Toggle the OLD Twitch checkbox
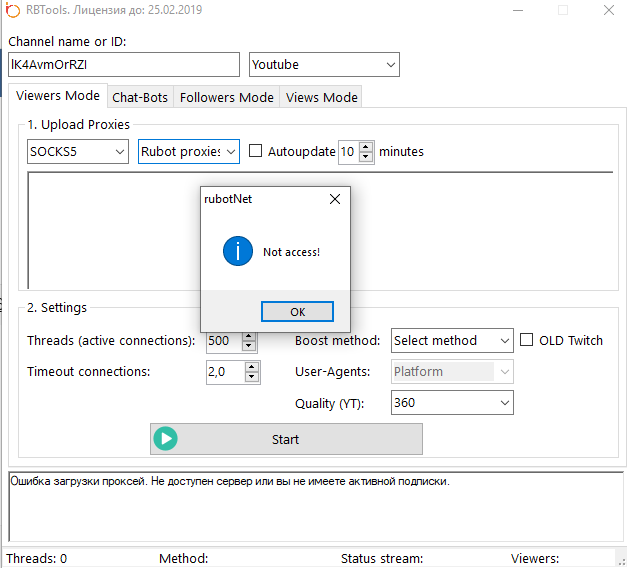 point(527,340)
